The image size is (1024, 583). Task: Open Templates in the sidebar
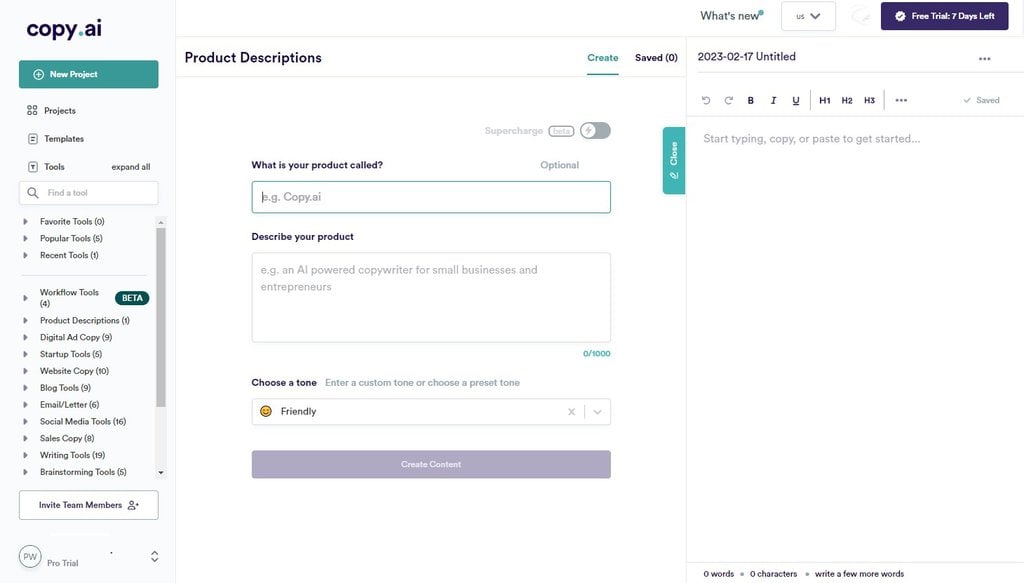coord(64,139)
